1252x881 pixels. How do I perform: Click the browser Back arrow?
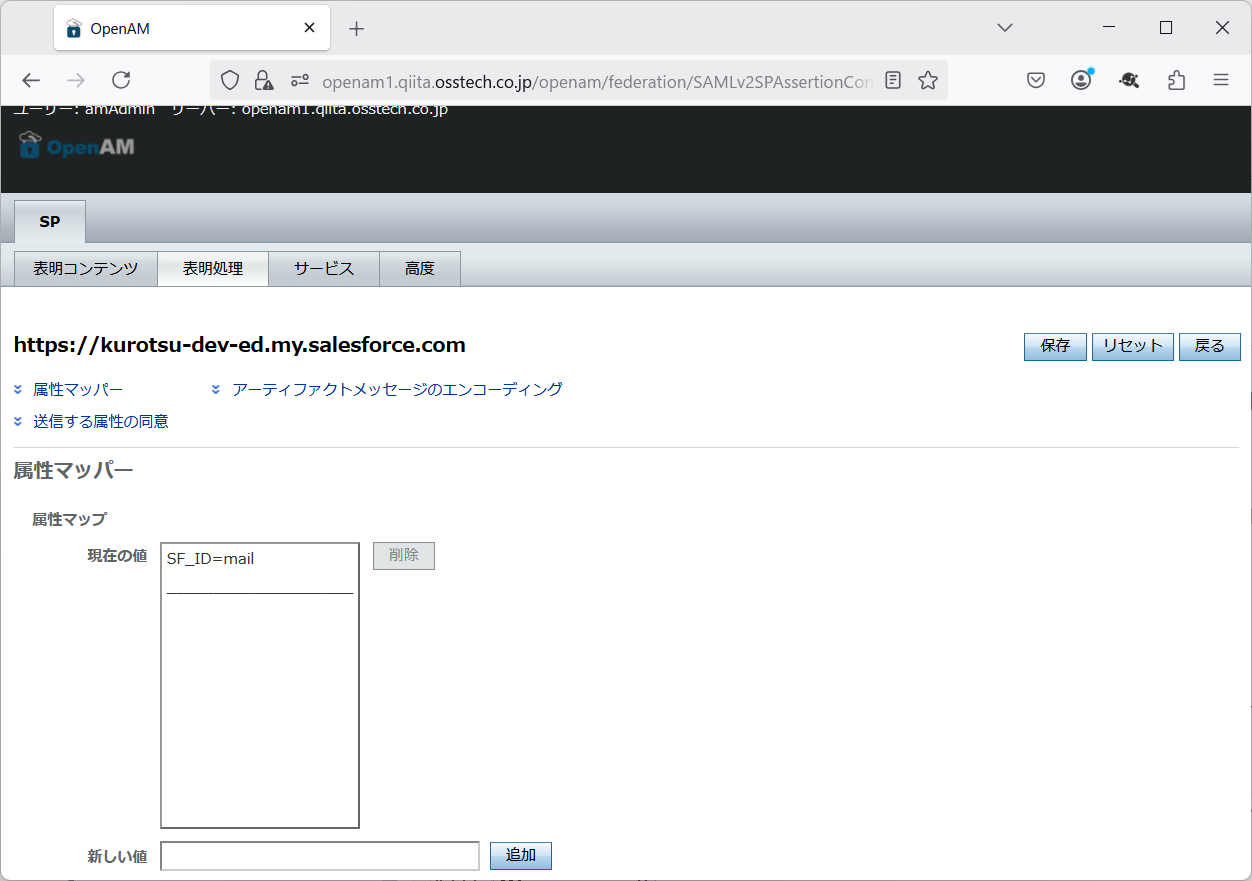coord(31,81)
